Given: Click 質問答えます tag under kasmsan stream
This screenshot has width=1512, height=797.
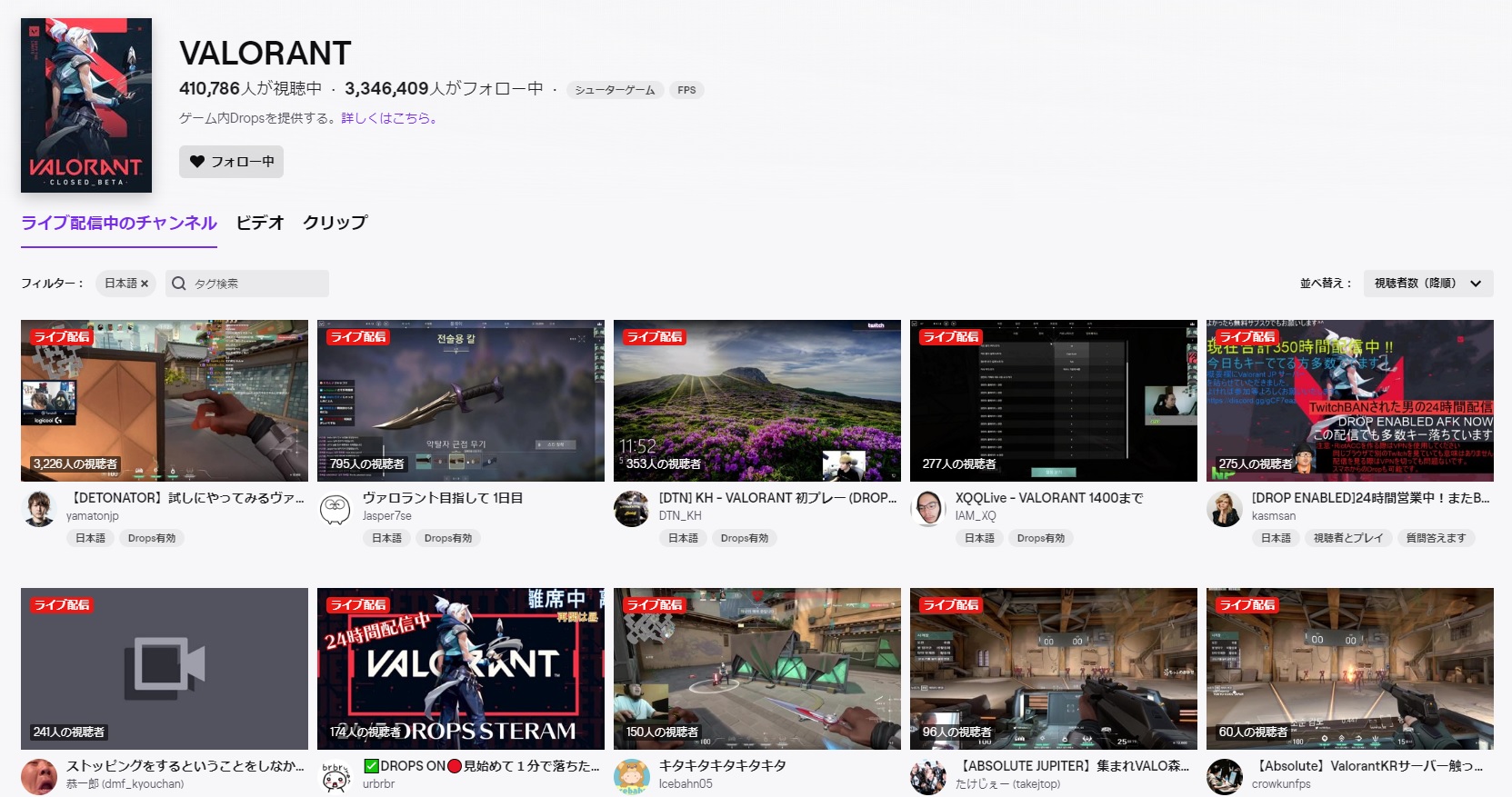Looking at the screenshot, I should pyautogui.click(x=1436, y=538).
